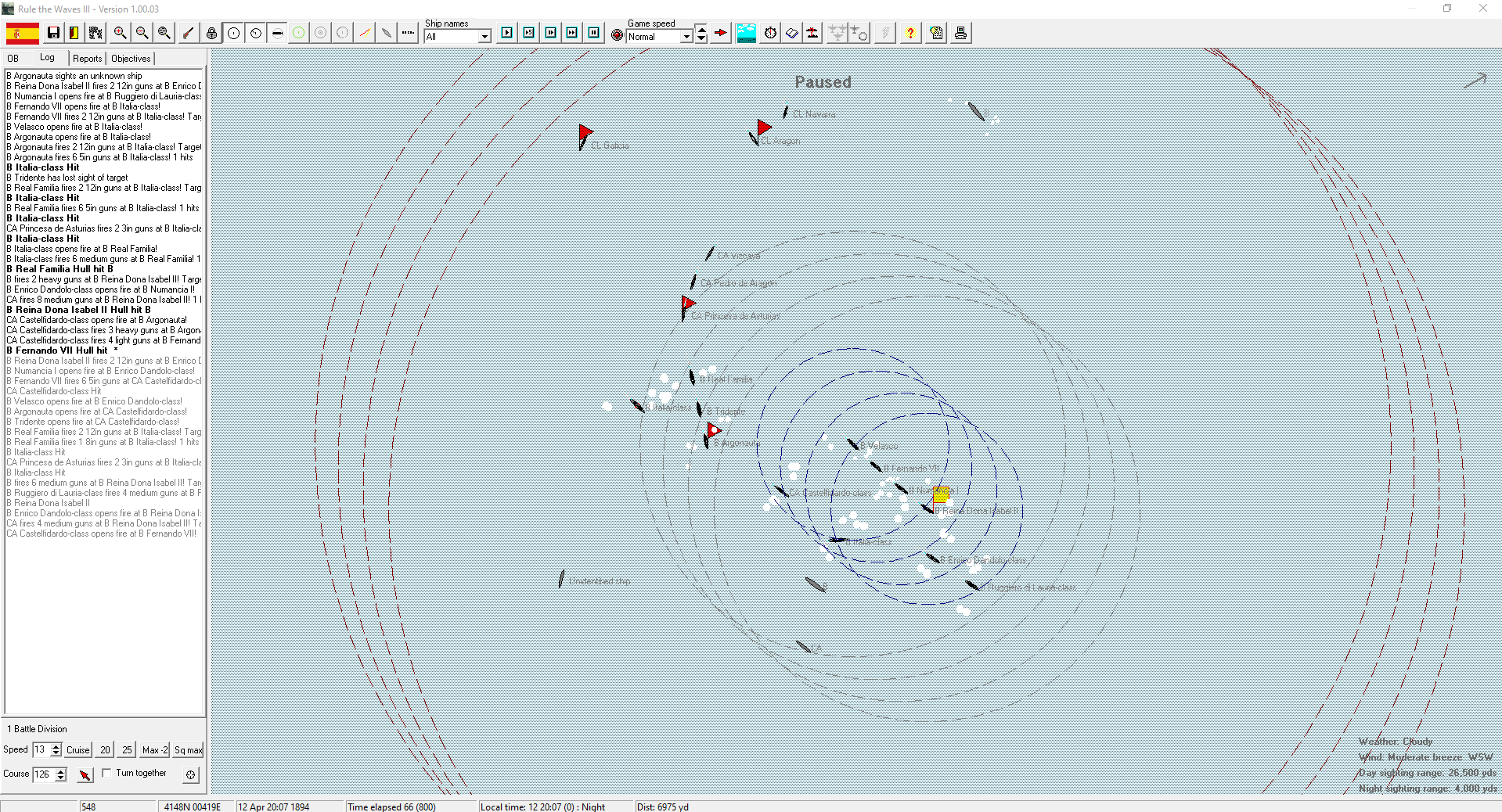Open the stopwatch timer tool
The image size is (1502, 812).
point(770,33)
